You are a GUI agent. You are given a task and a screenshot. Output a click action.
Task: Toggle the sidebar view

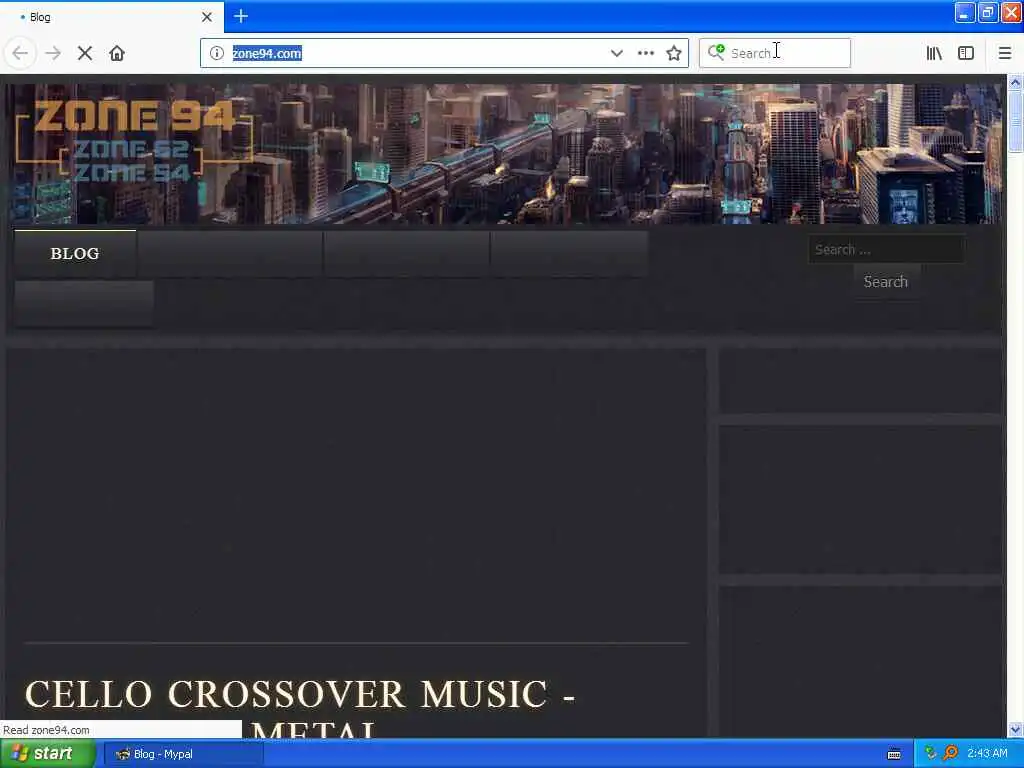coord(966,53)
